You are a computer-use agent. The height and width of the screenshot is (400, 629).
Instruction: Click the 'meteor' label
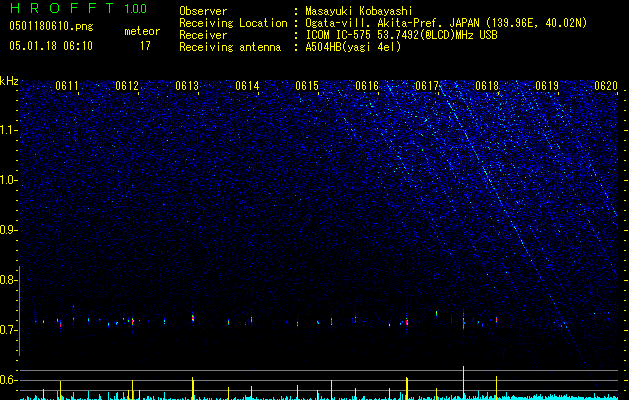click(x=142, y=31)
